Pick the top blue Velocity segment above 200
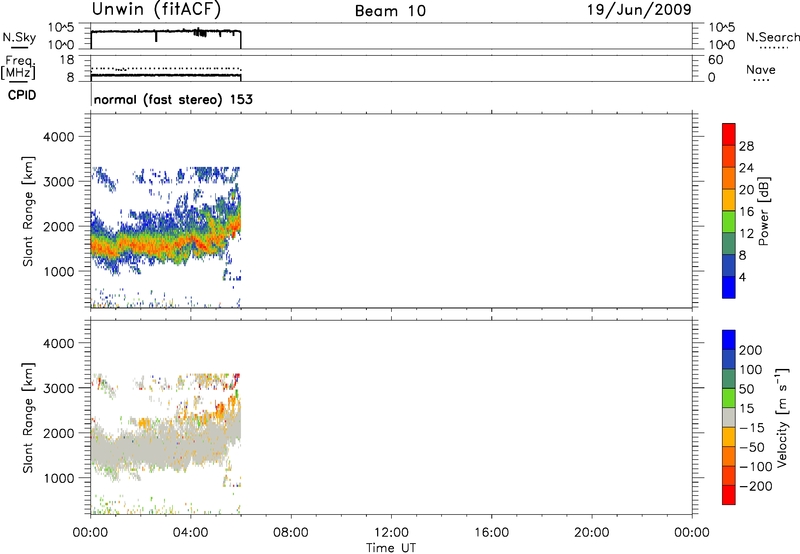Image resolution: width=800 pixels, height=554 pixels. coord(729,340)
